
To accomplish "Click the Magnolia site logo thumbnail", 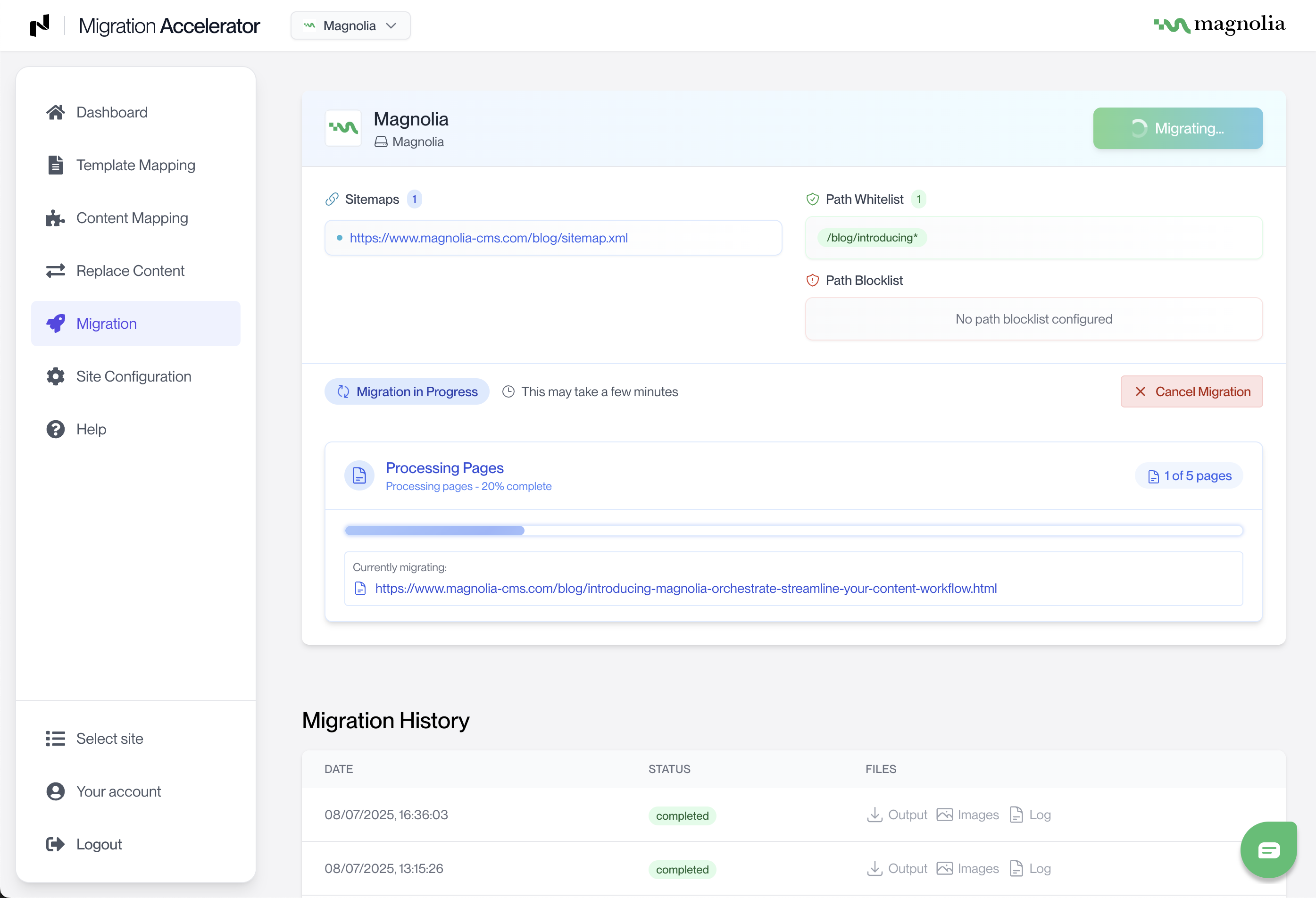I will (343, 128).
